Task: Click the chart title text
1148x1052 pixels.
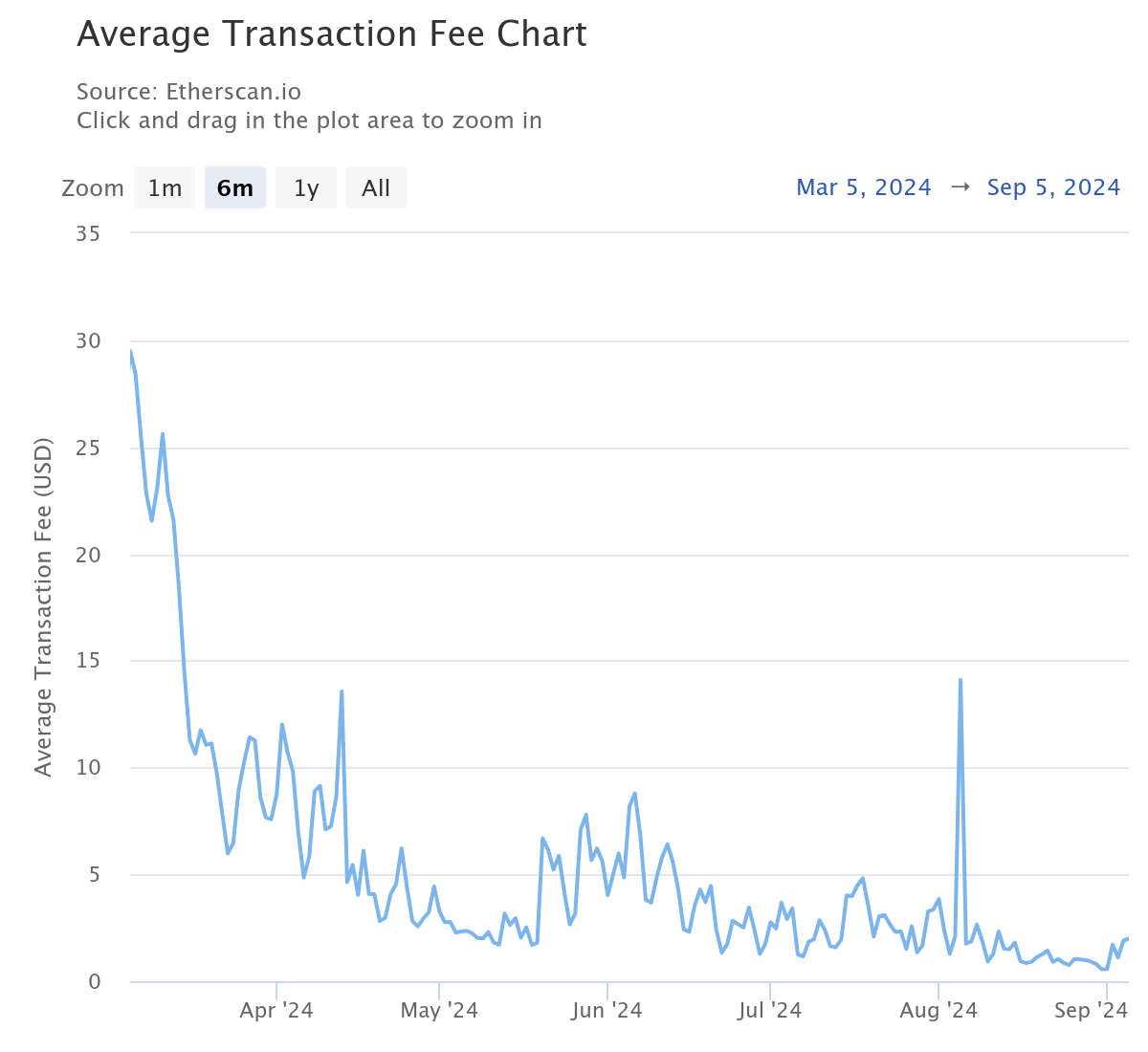Action: pos(332,34)
